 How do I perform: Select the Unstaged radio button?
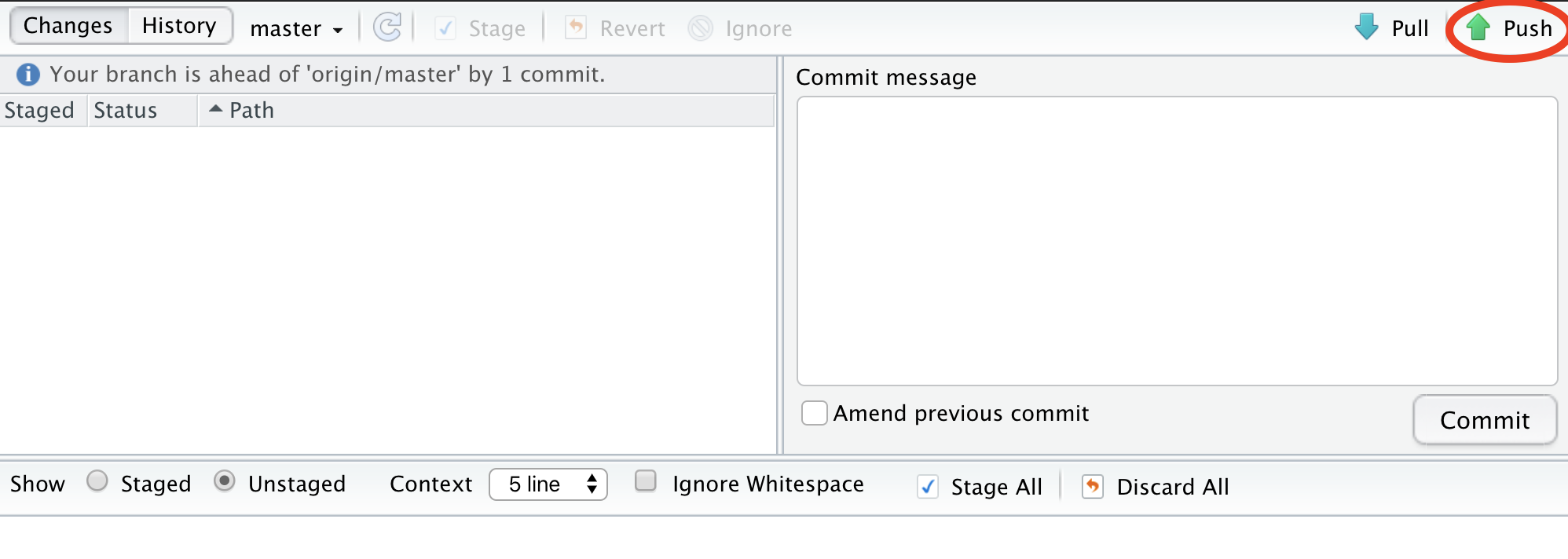point(225,480)
